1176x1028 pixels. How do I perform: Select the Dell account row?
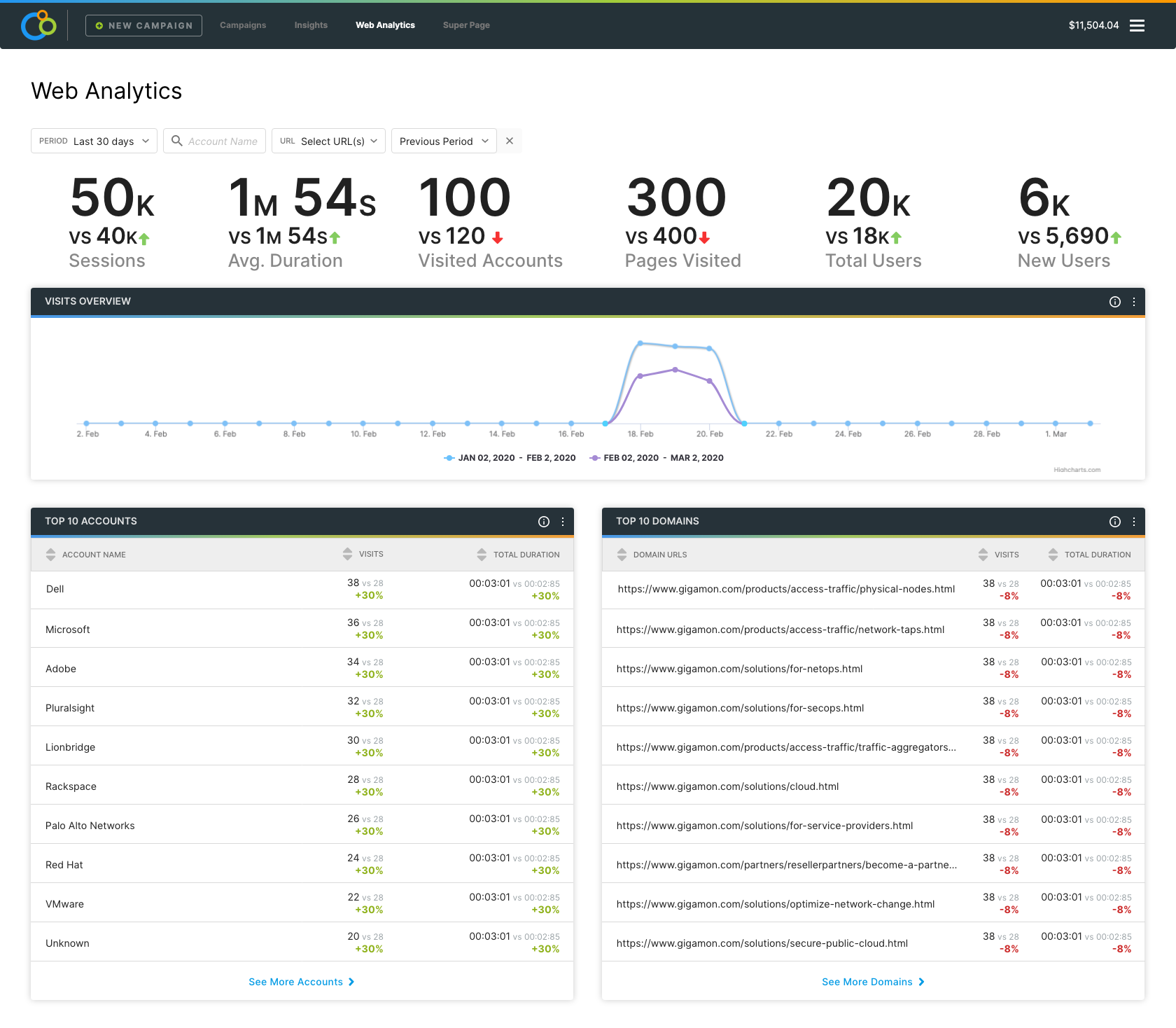pos(302,590)
